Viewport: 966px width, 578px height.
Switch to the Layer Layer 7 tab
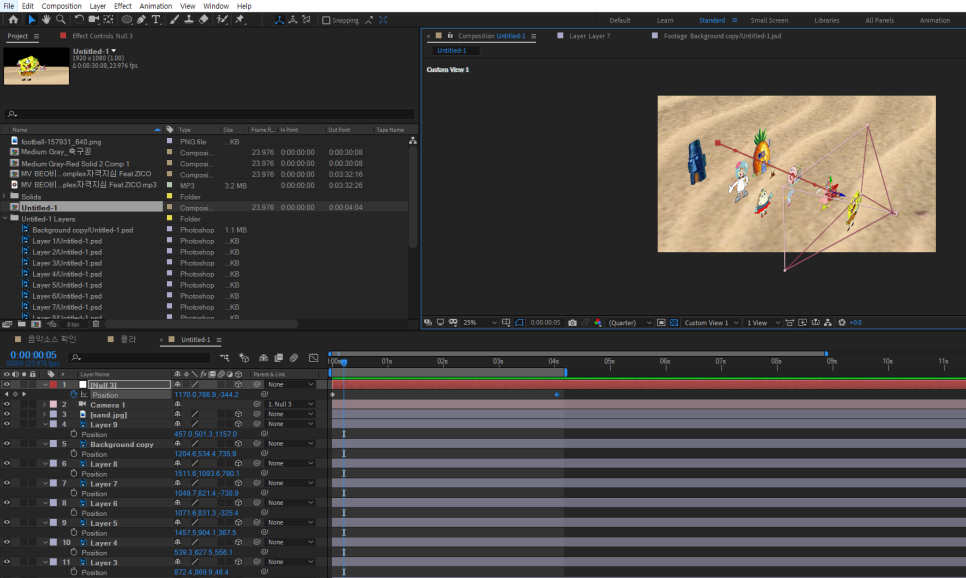[x=590, y=36]
